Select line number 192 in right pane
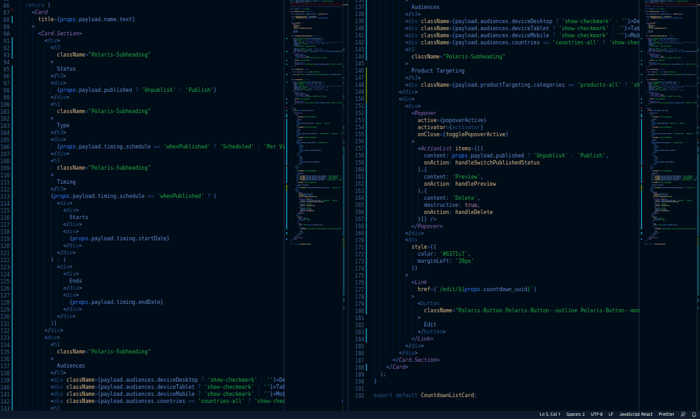Image resolution: width=700 pixels, height=419 pixels. [x=359, y=395]
